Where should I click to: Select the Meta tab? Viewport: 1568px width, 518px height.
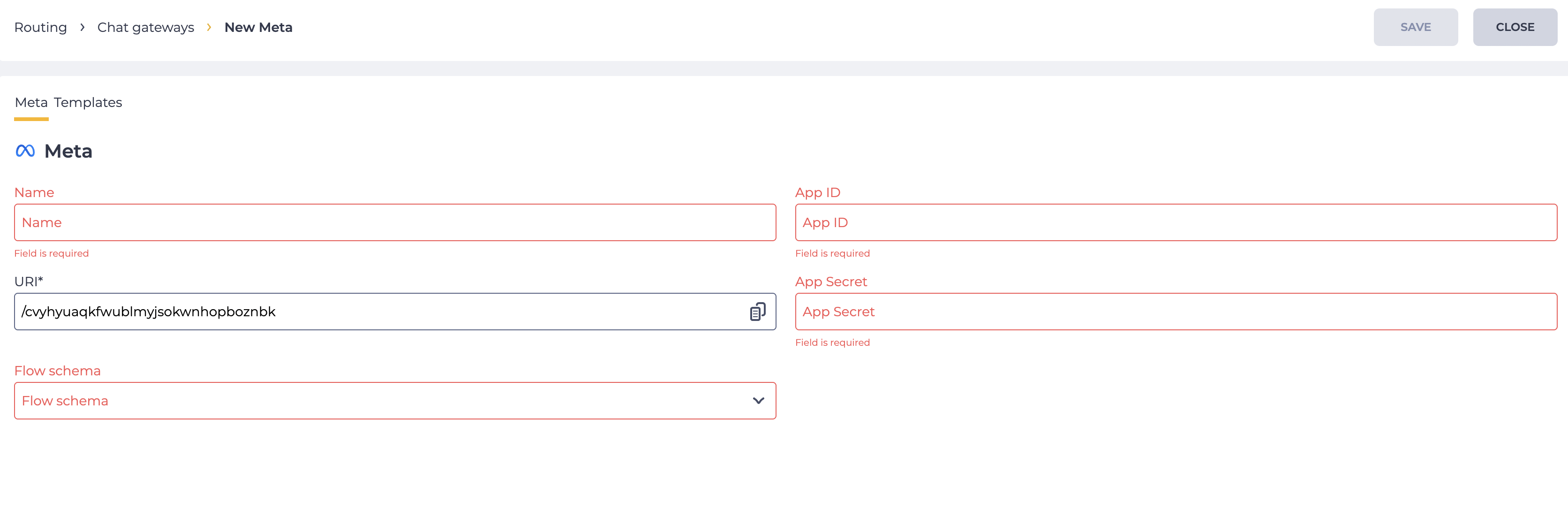tap(31, 102)
